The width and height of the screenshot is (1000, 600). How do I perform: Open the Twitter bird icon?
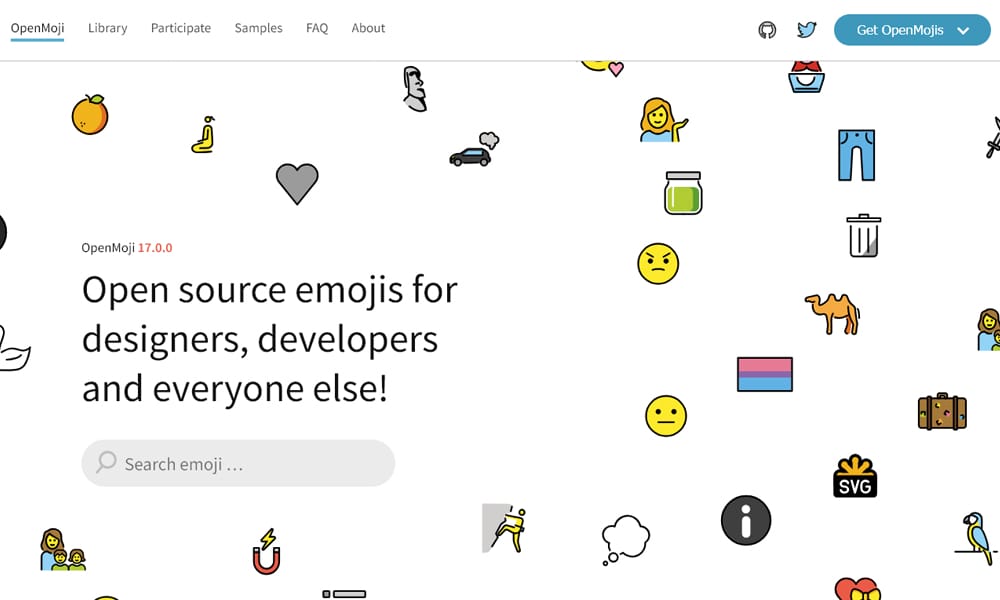pyautogui.click(x=807, y=29)
